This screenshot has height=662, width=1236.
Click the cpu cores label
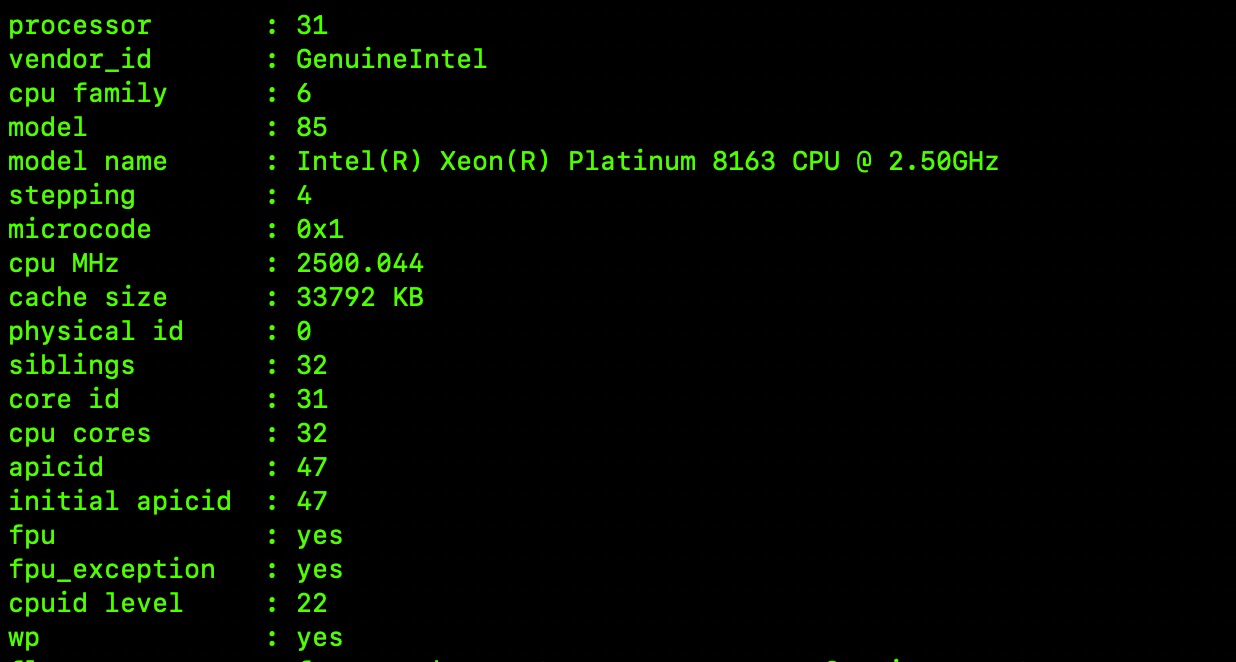pos(80,433)
